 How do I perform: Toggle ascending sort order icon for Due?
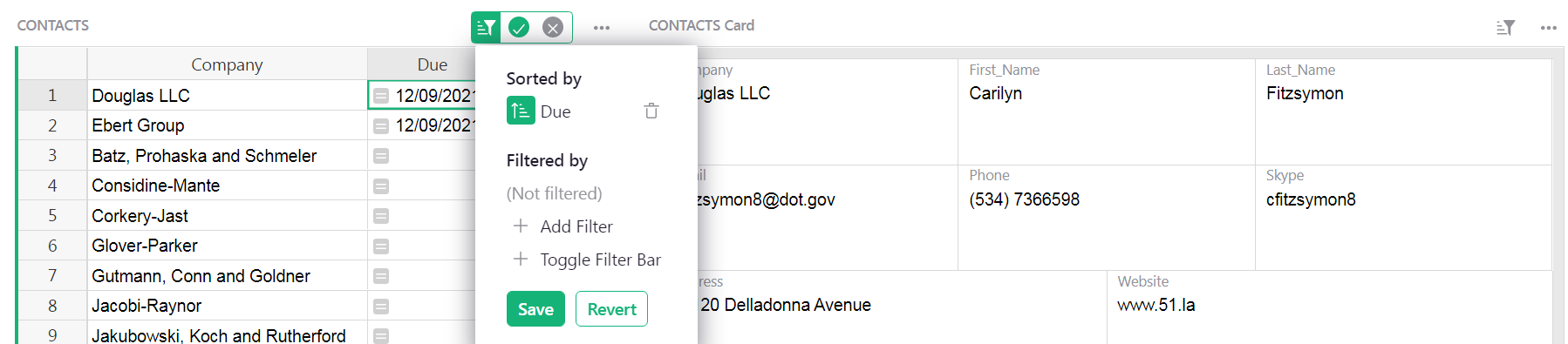521,111
